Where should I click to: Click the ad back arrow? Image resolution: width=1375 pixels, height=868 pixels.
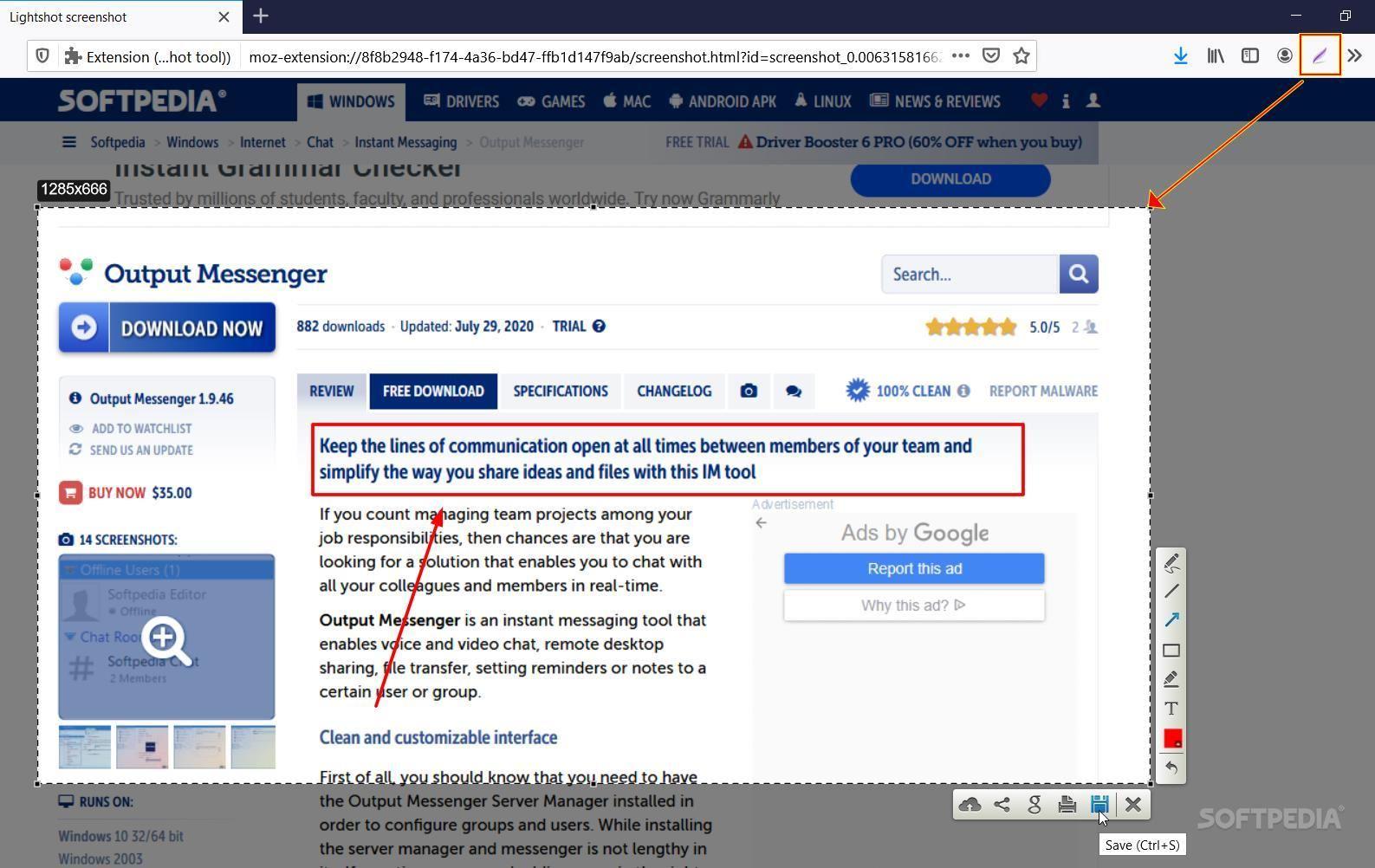(761, 523)
